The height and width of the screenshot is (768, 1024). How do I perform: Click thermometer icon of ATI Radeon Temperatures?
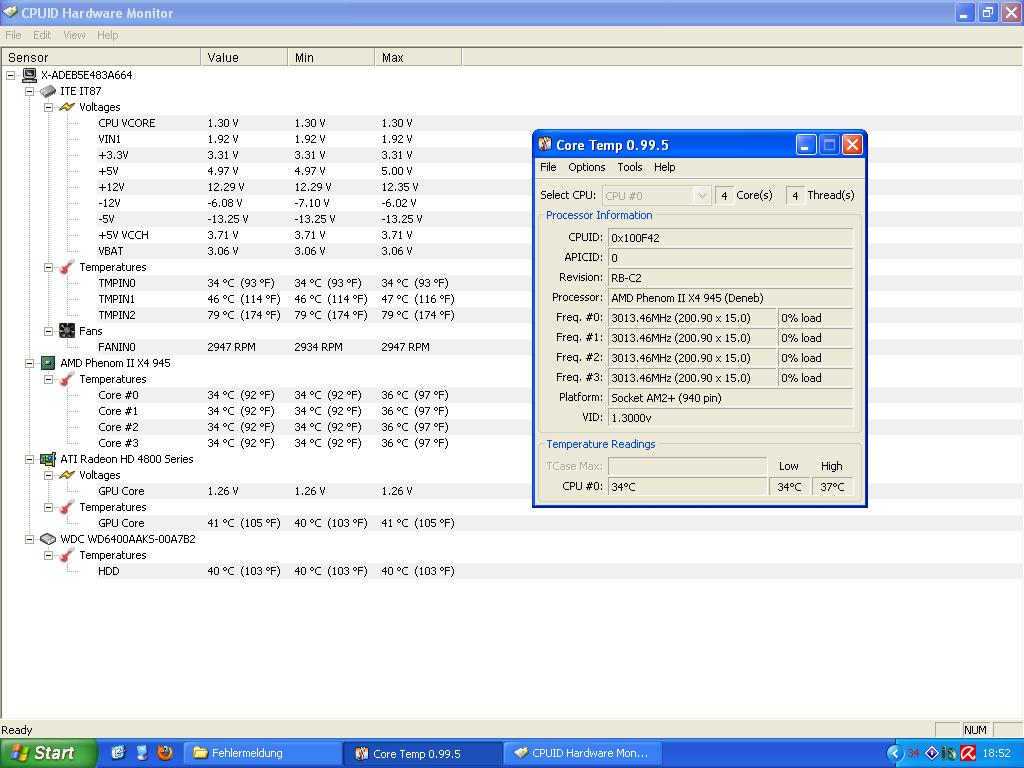[x=67, y=507]
